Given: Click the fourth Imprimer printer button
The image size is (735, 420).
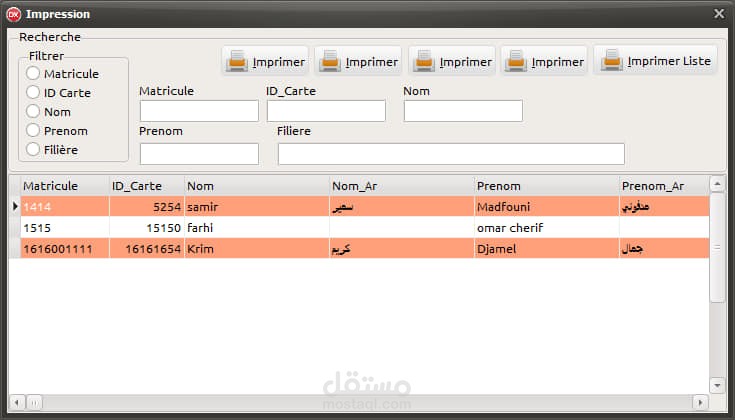Looking at the screenshot, I should coord(544,61).
